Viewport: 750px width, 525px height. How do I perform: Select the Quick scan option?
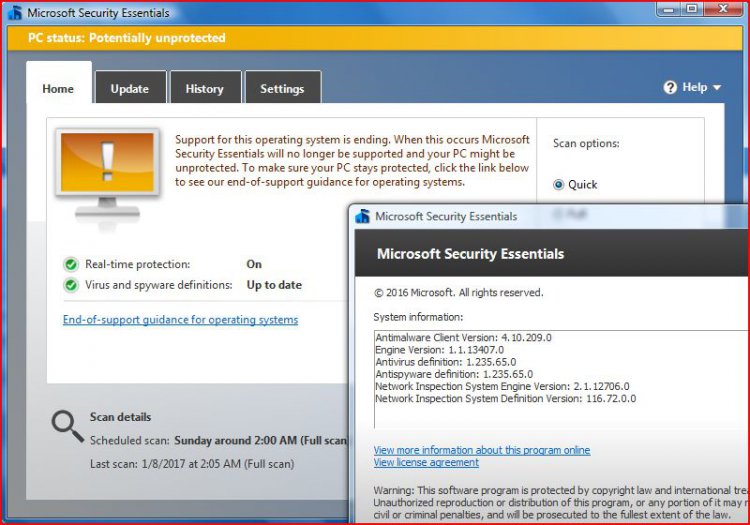558,185
